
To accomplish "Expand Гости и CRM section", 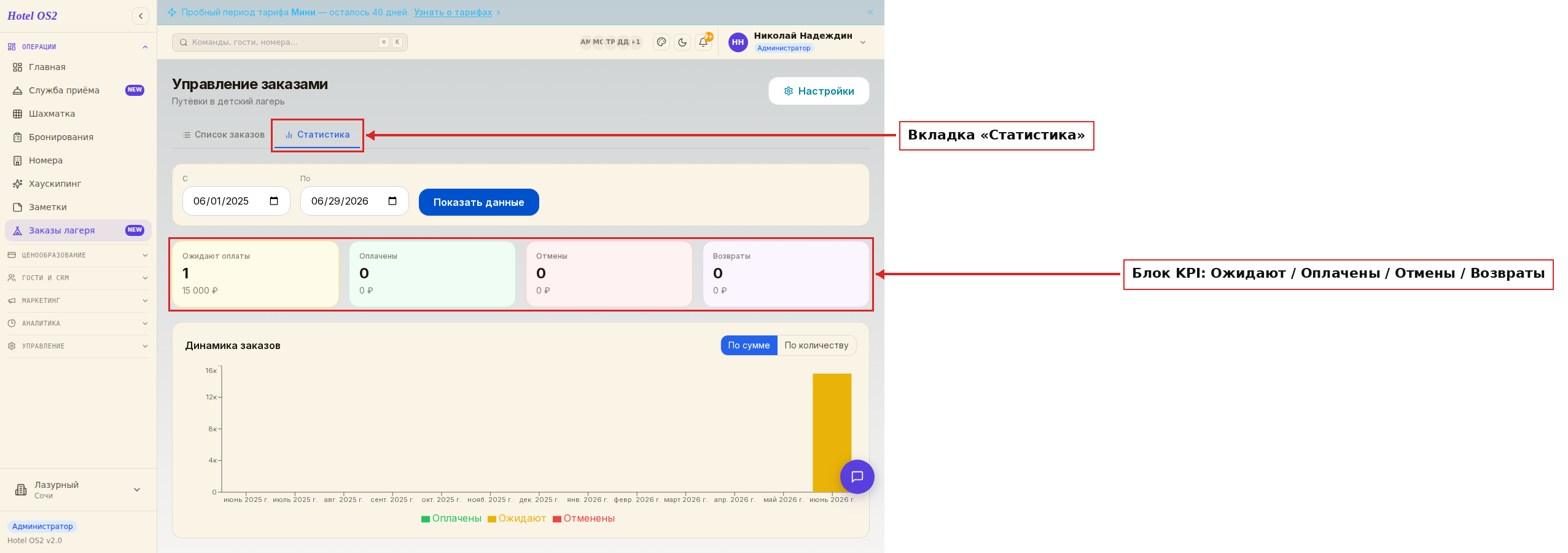I will click(78, 278).
